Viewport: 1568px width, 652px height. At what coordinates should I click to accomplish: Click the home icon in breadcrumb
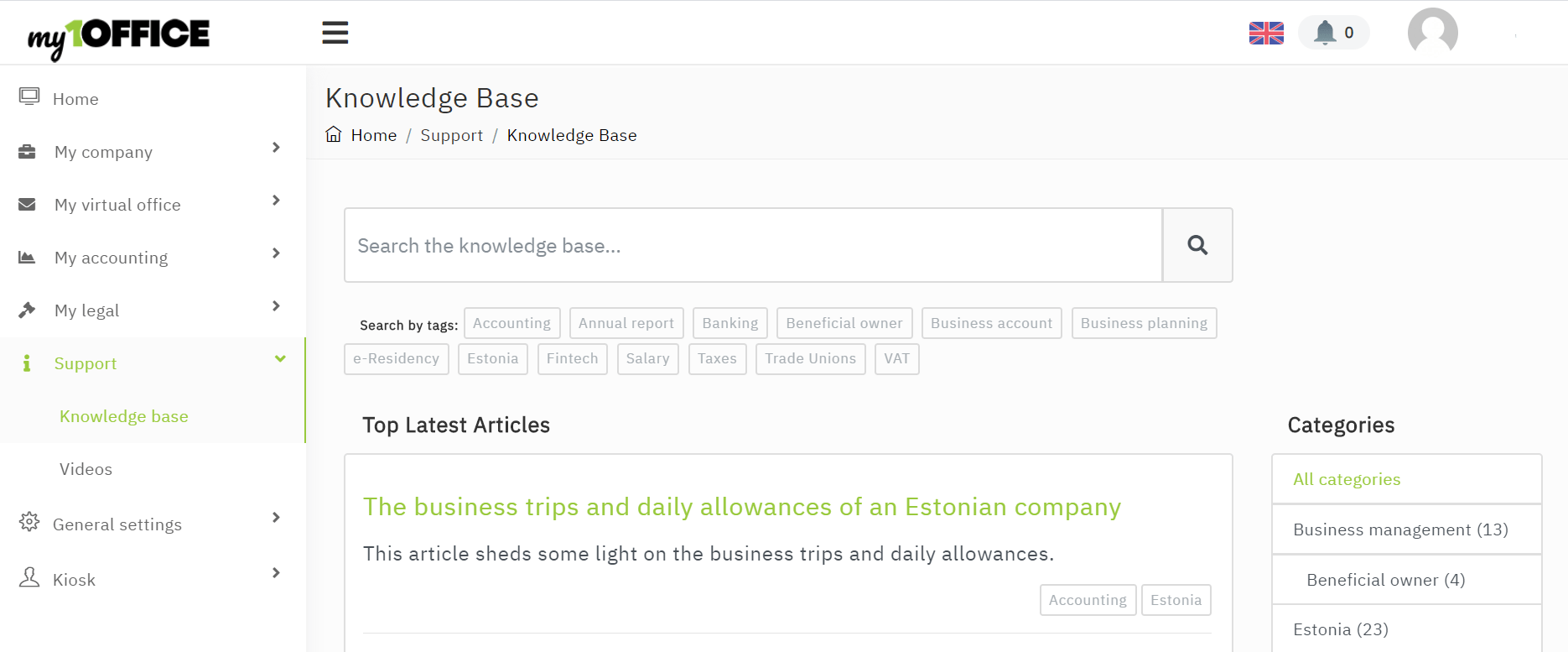[334, 134]
